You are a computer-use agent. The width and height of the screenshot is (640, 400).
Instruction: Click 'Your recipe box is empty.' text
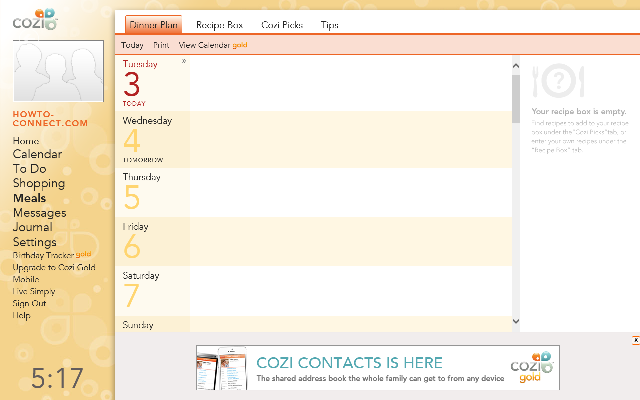[x=579, y=111]
